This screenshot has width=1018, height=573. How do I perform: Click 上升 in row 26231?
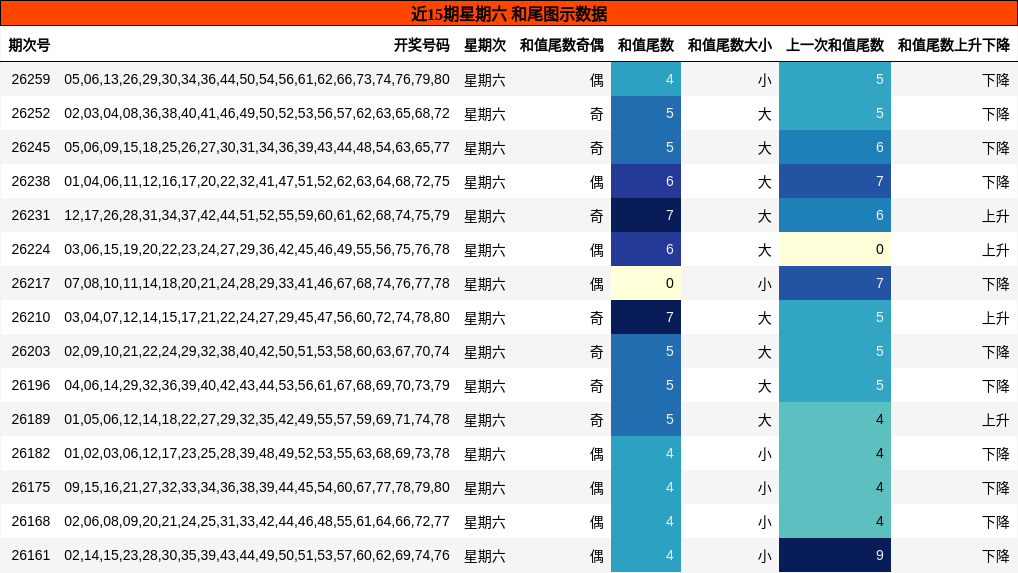coord(996,215)
